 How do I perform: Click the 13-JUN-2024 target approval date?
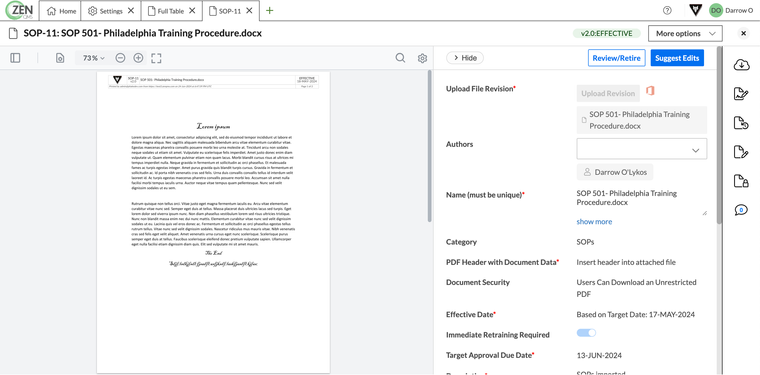(x=599, y=355)
